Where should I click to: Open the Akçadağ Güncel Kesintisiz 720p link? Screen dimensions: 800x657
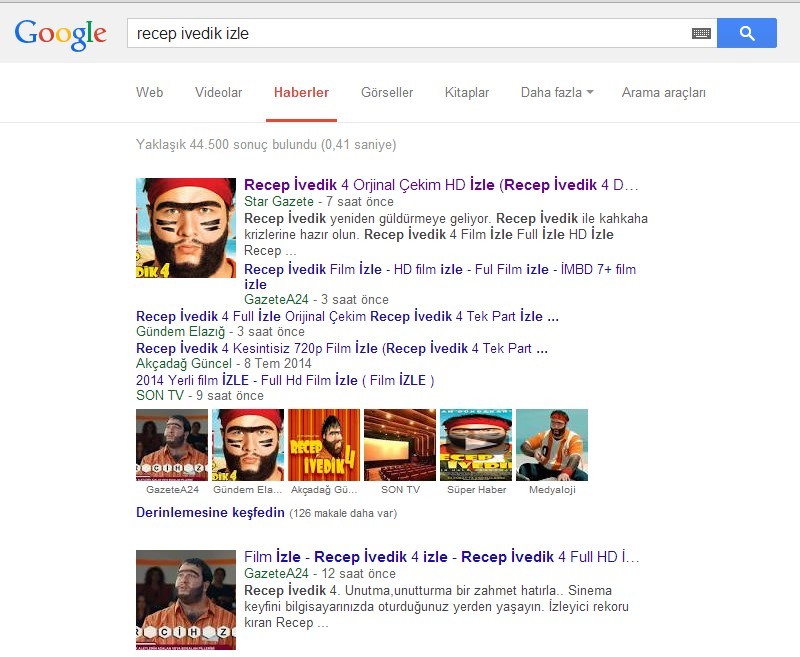click(342, 348)
